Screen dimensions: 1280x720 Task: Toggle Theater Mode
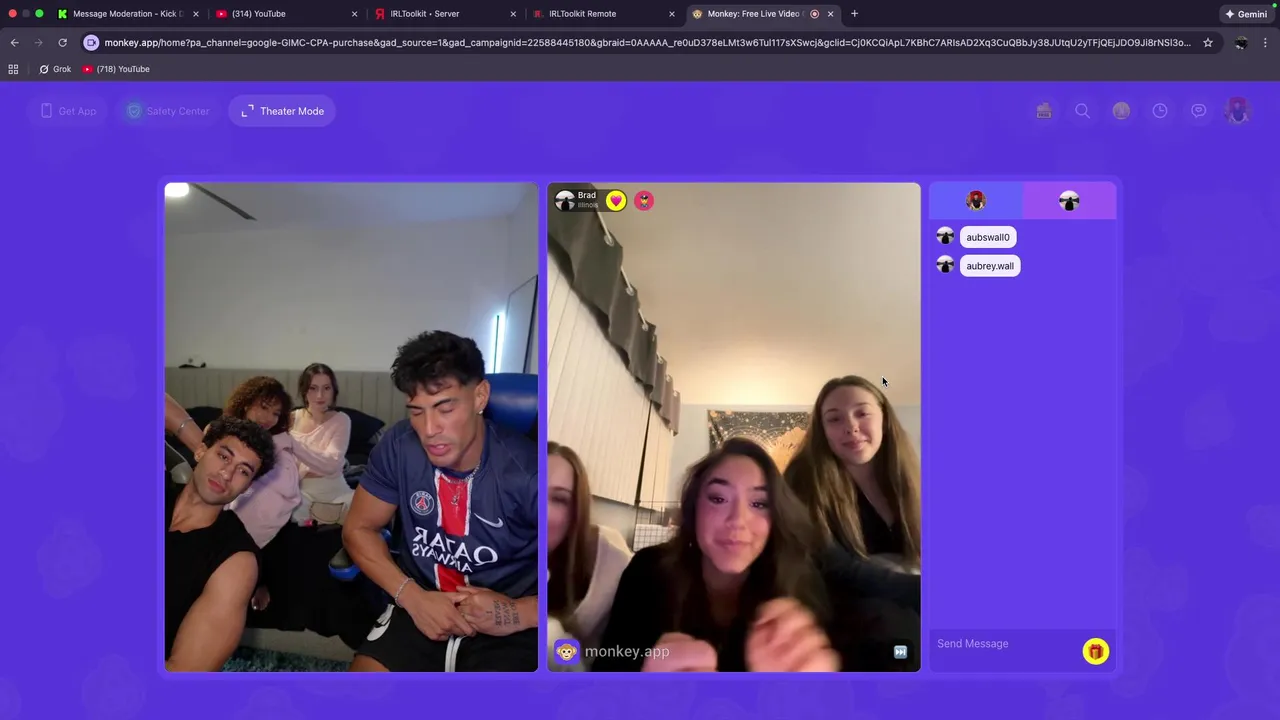pyautogui.click(x=282, y=111)
